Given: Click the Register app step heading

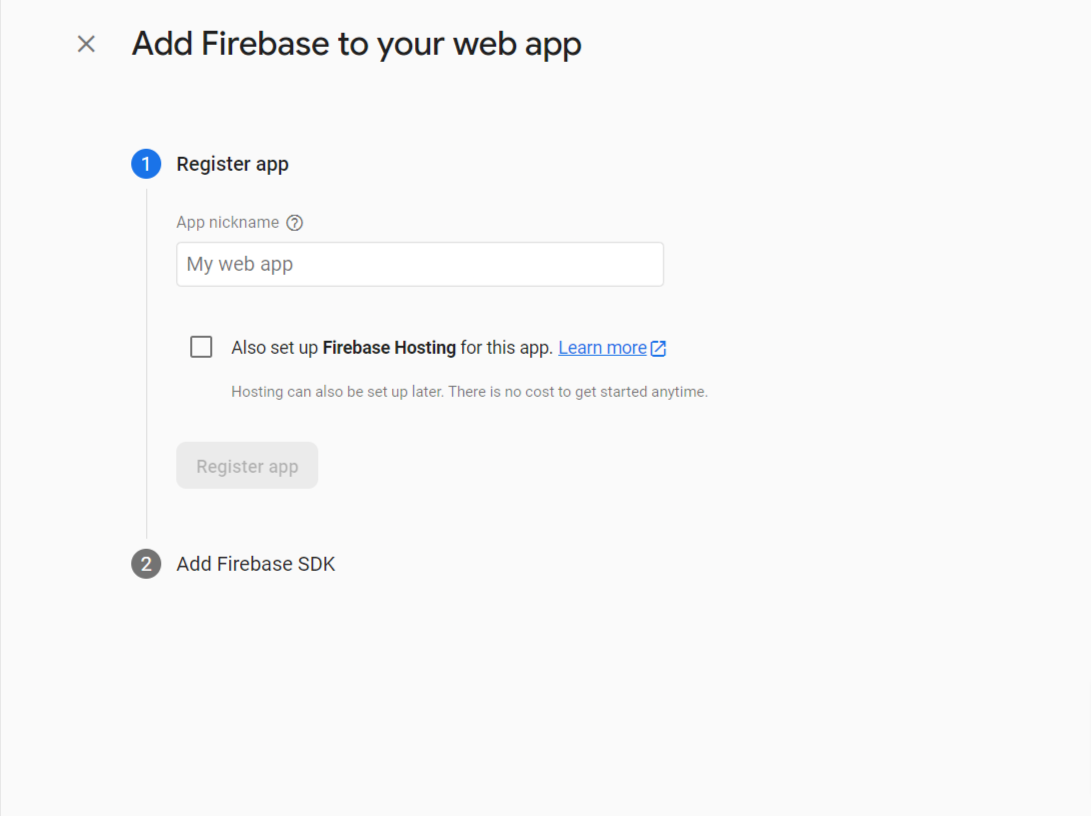Looking at the screenshot, I should tap(232, 164).
